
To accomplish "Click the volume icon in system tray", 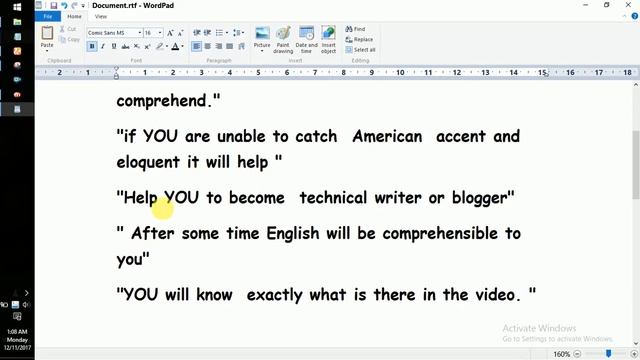I will pos(26,304).
